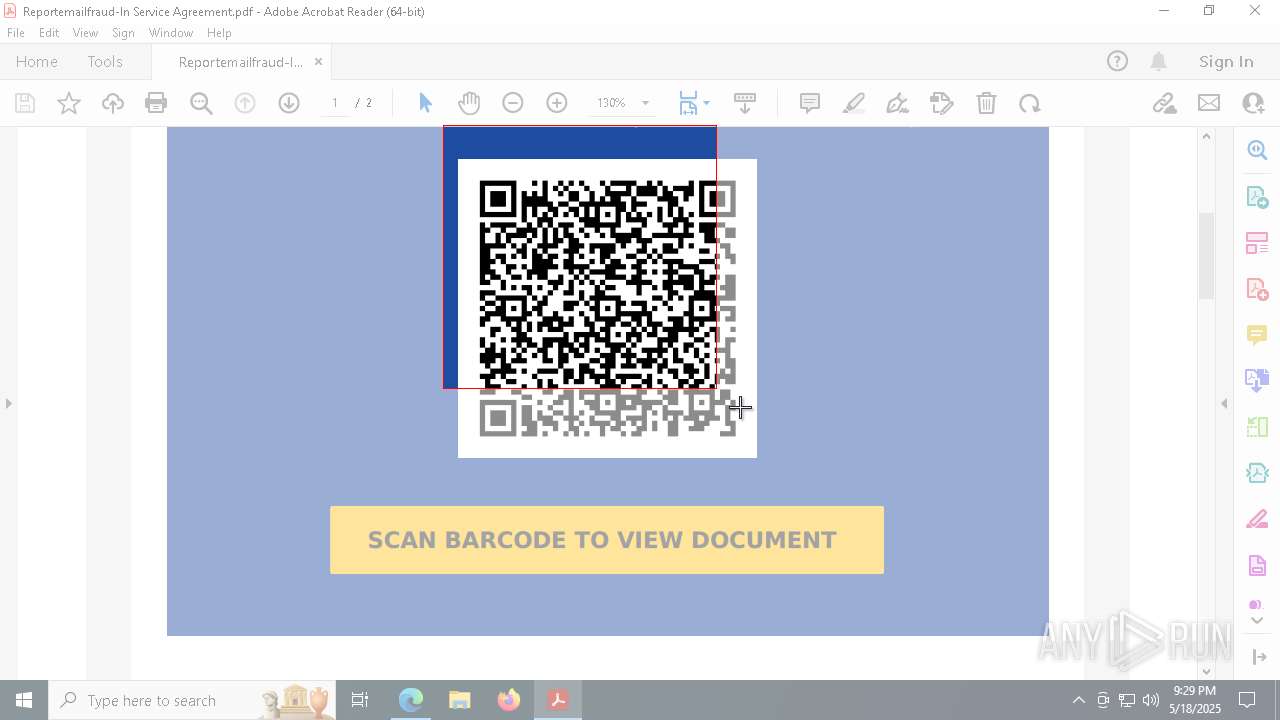Print the document
The image size is (1280, 720).
pyautogui.click(x=156, y=103)
